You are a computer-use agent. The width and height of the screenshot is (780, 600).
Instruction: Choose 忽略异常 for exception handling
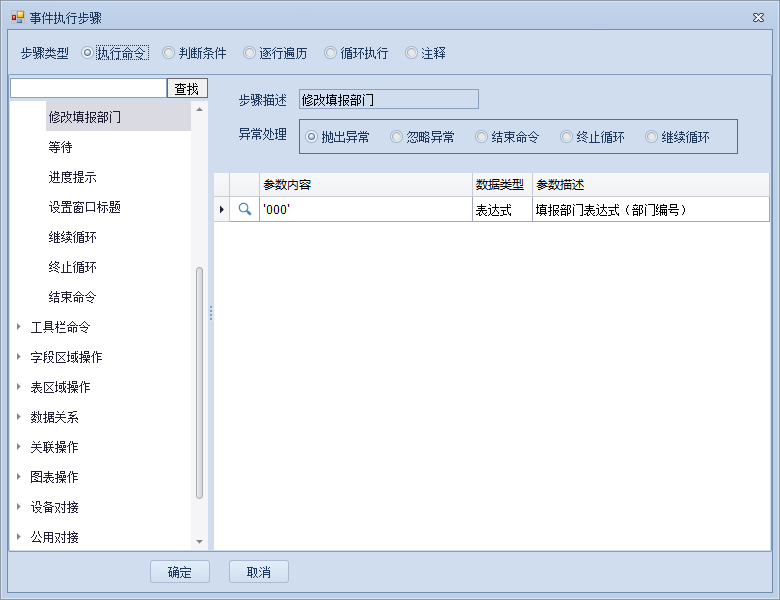click(x=397, y=137)
